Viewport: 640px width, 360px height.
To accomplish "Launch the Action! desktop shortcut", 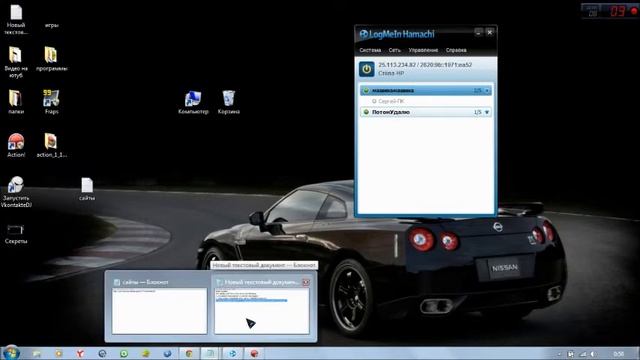I will (16, 145).
